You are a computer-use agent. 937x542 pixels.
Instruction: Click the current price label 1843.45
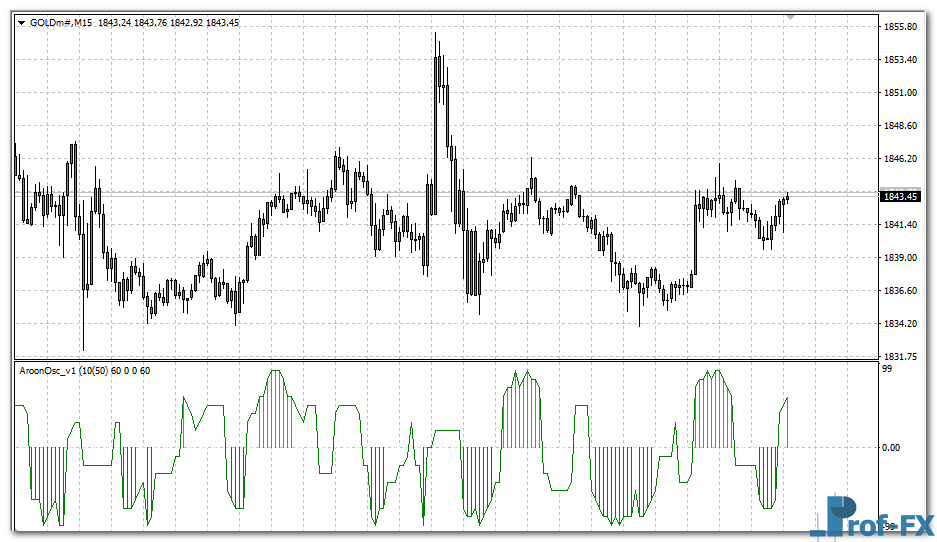coord(900,197)
